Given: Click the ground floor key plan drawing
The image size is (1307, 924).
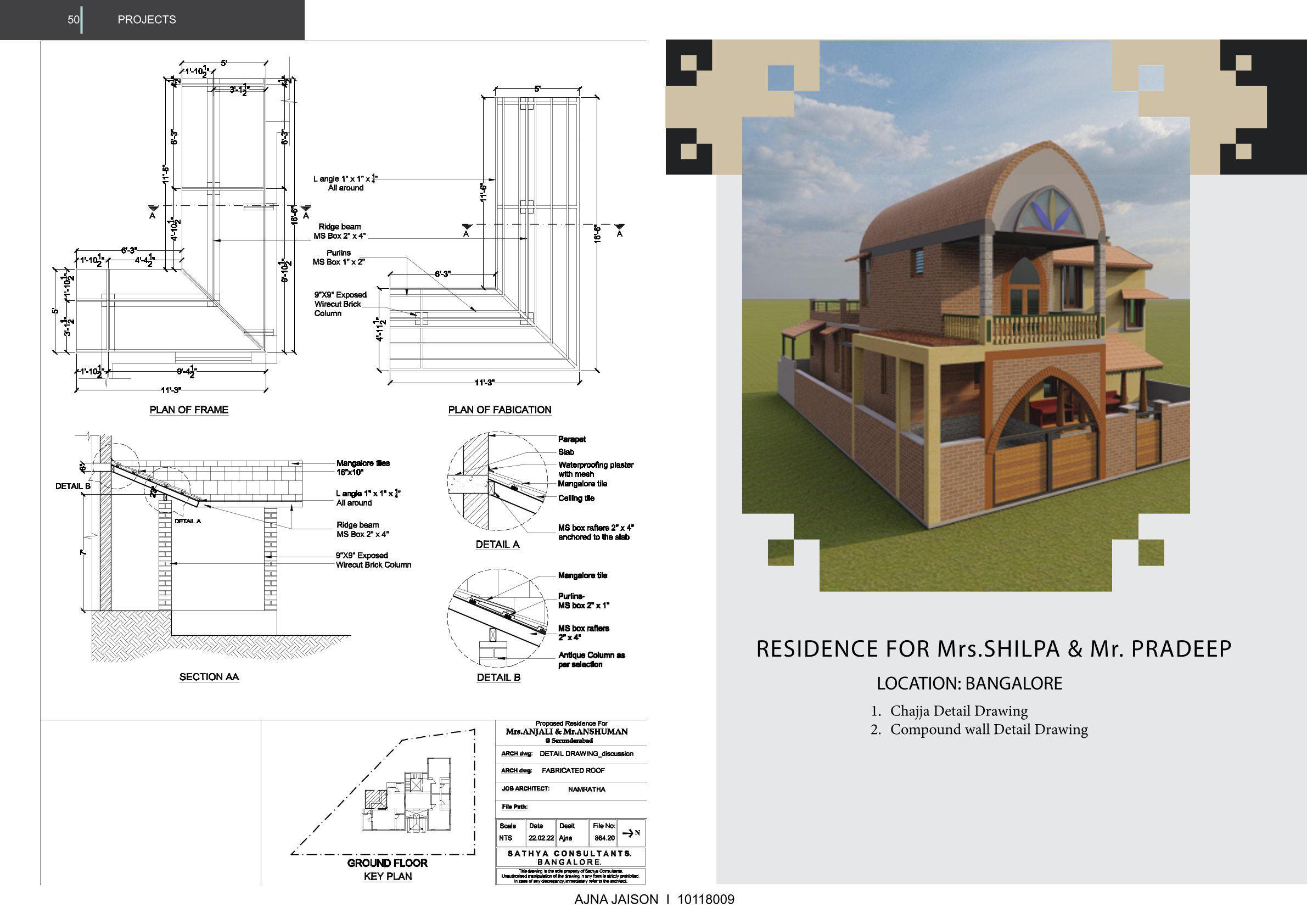Looking at the screenshot, I should (x=407, y=794).
